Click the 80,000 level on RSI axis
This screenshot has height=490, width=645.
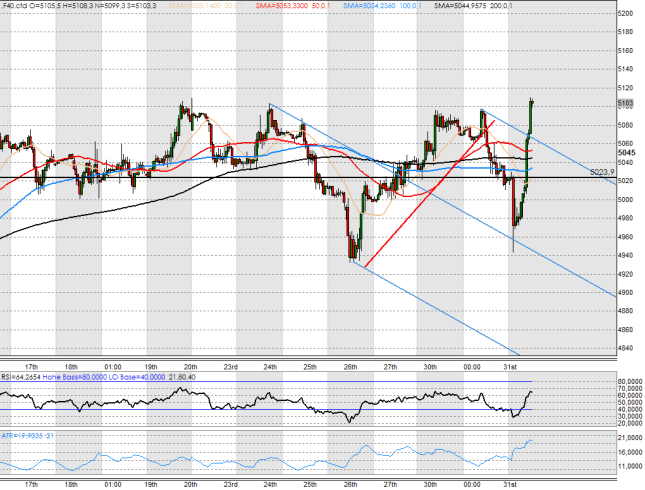click(627, 381)
